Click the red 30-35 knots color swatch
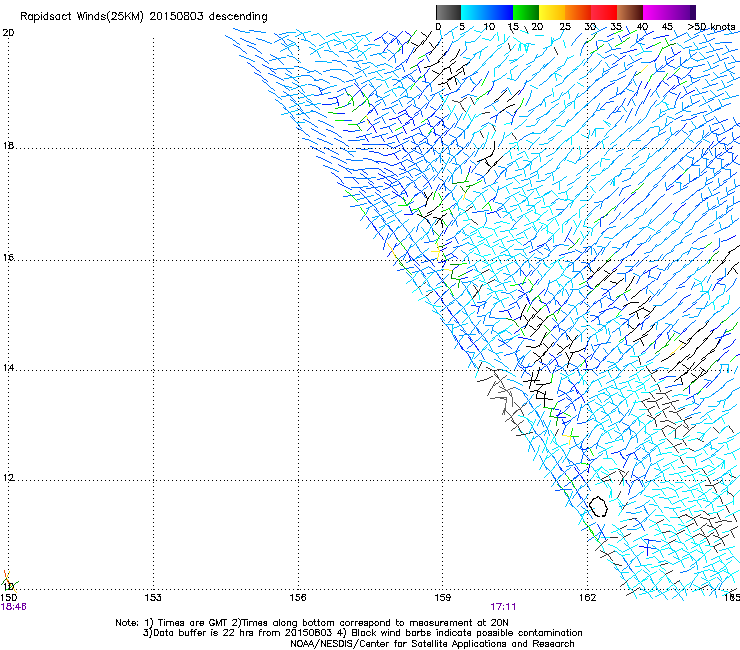This screenshot has height=650, width=740. click(x=604, y=12)
